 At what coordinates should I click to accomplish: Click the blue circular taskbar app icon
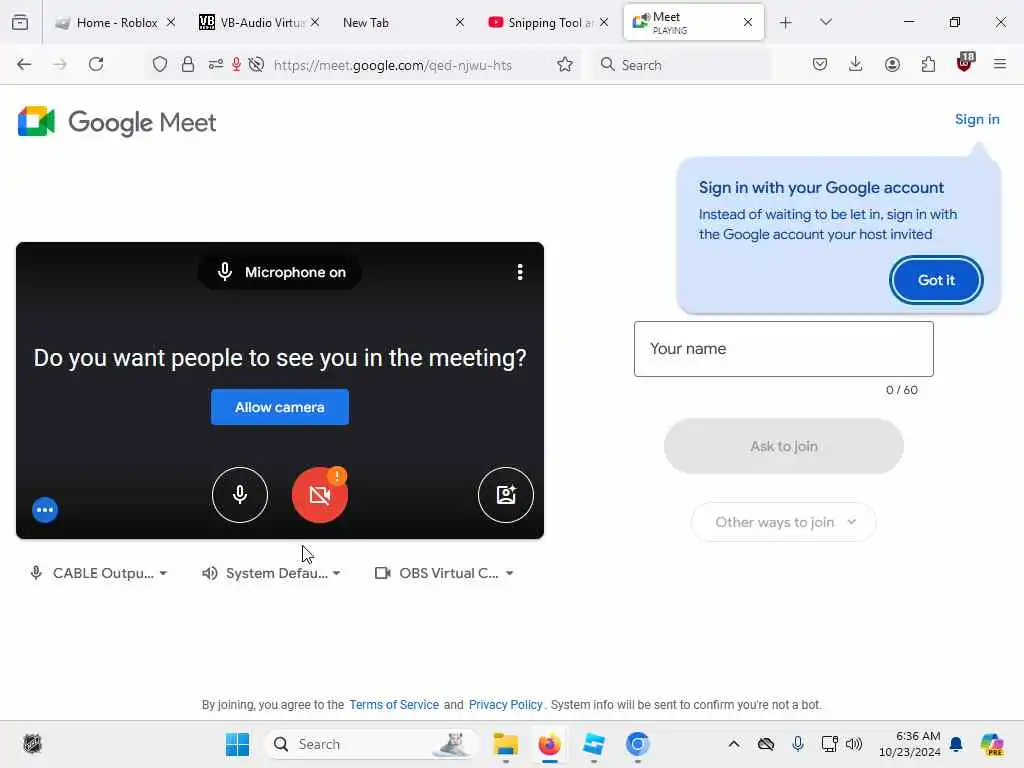(637, 744)
